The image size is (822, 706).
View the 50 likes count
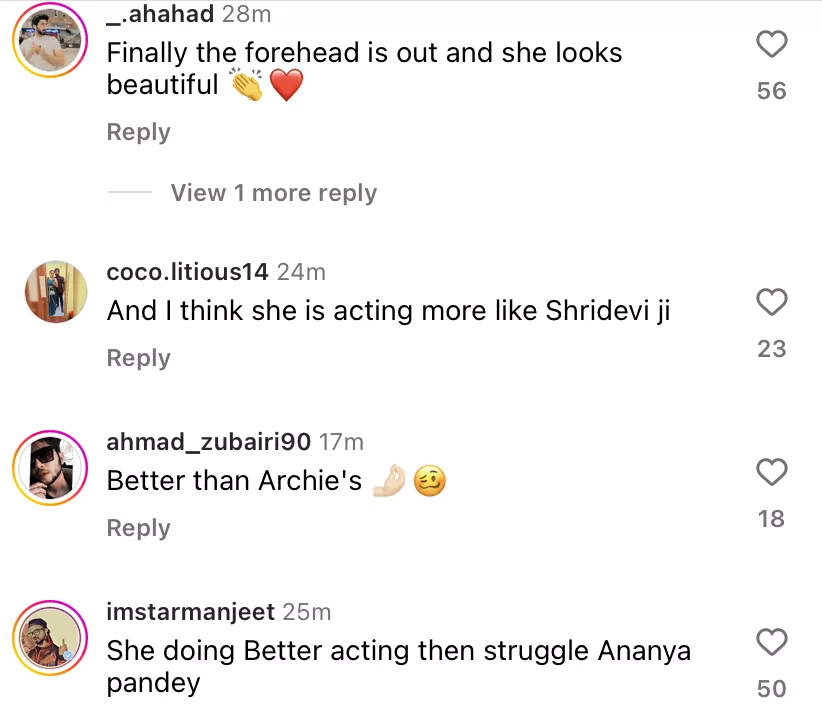(x=771, y=689)
